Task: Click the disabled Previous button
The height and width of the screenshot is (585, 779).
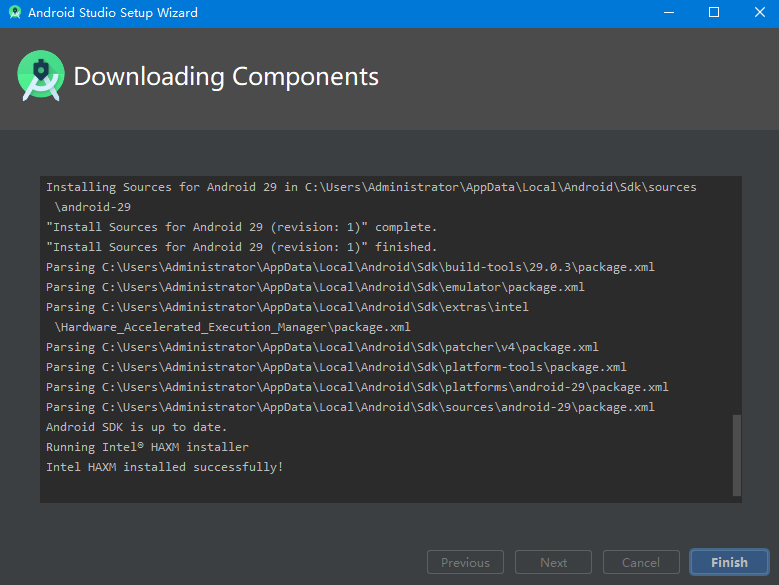Action: 465,562
